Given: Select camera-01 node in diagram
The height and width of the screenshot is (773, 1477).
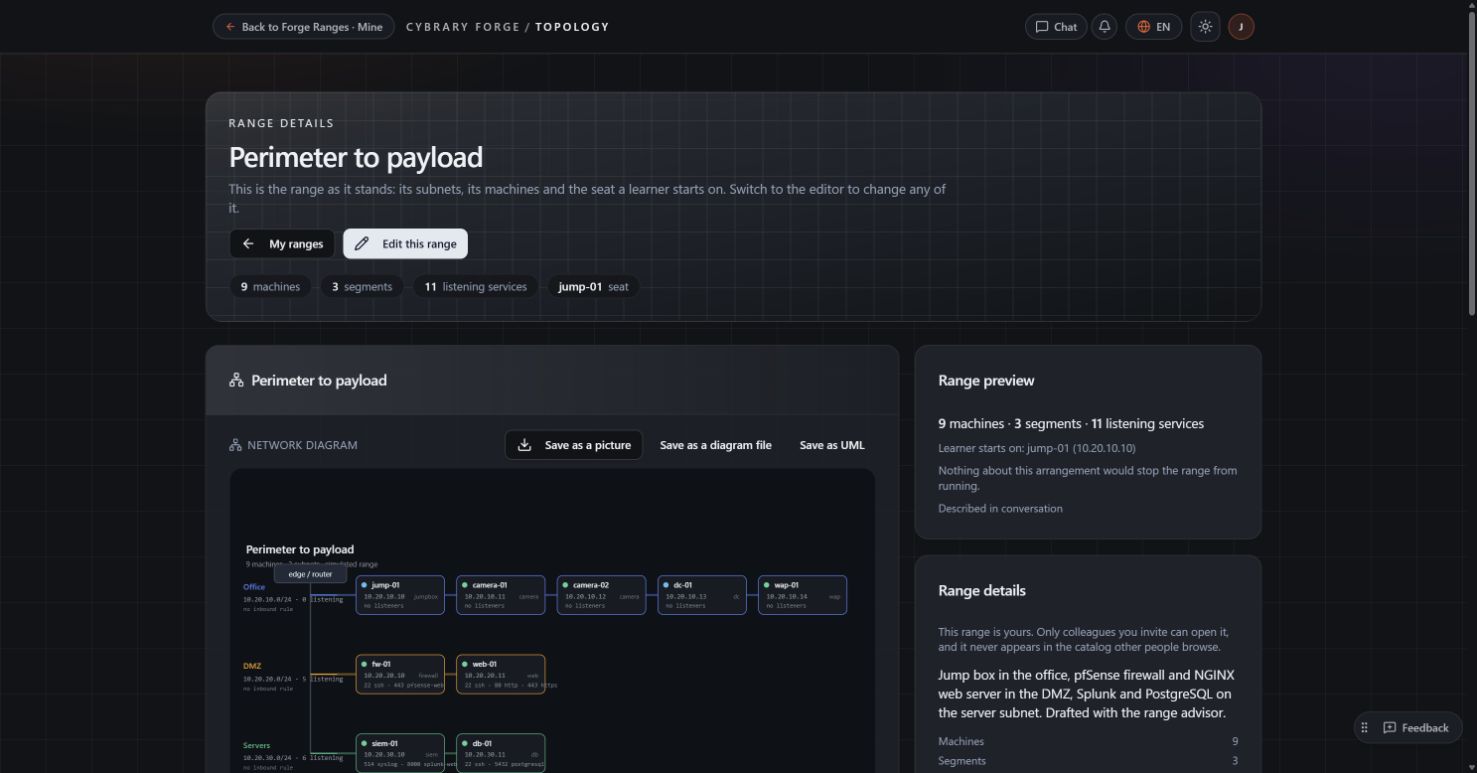Looking at the screenshot, I should coord(501,595).
